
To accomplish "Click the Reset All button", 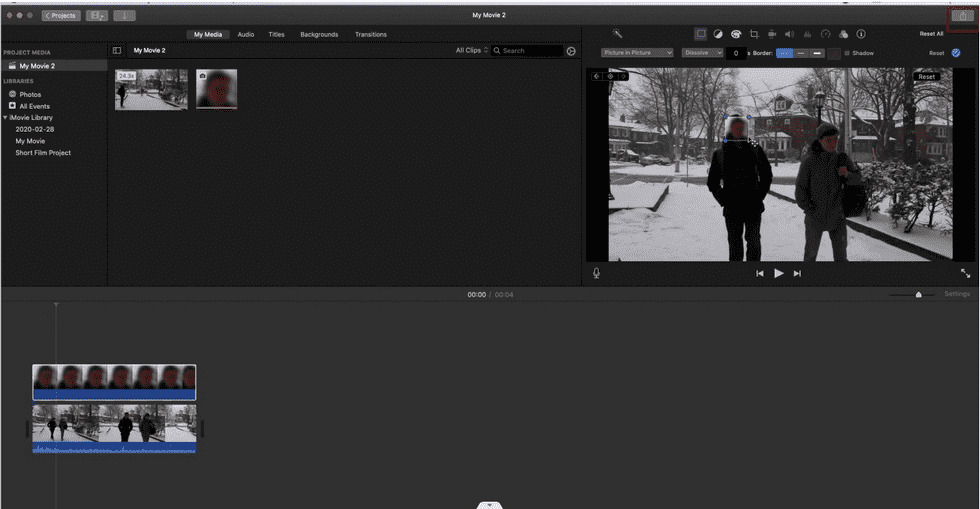I will 931,34.
